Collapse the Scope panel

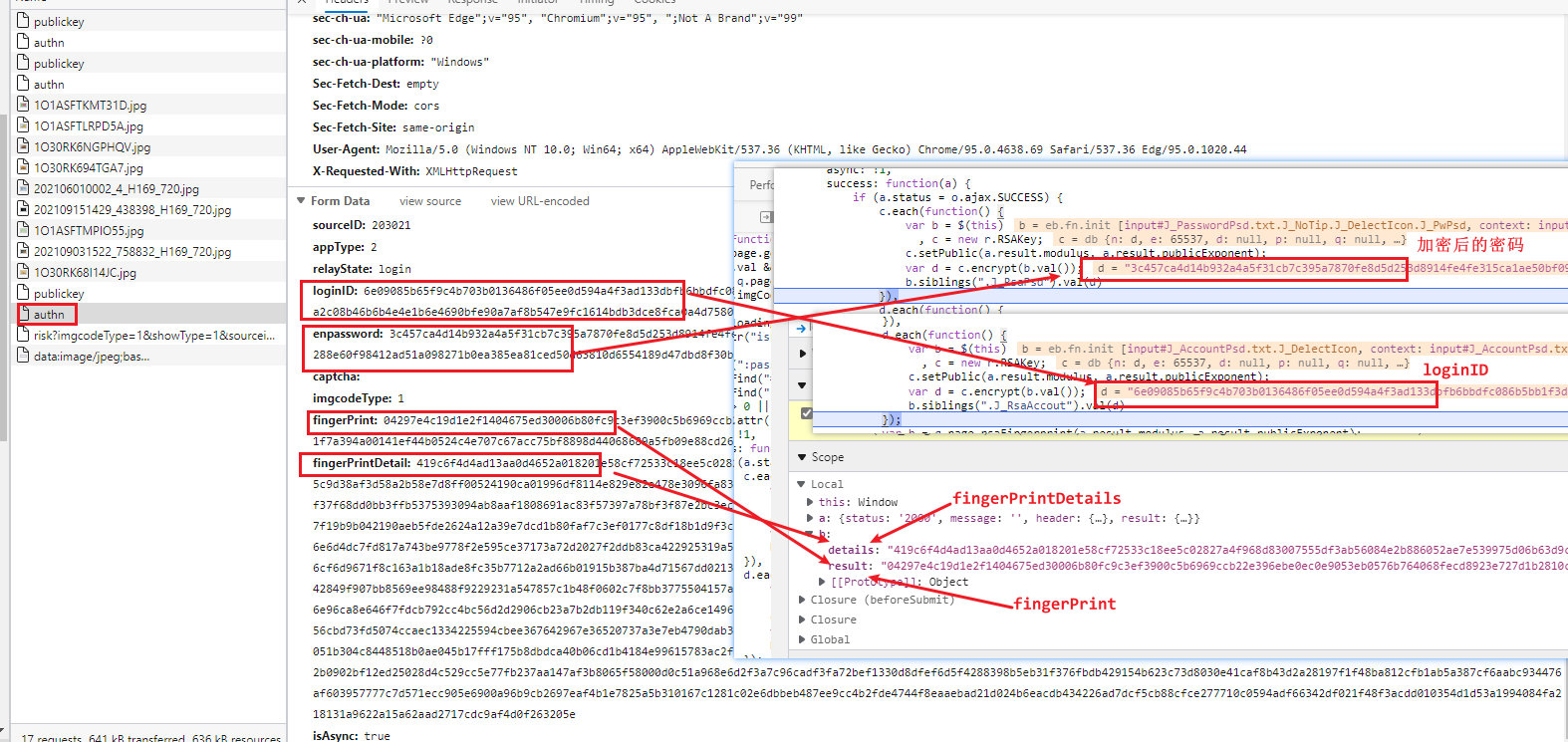coord(802,457)
